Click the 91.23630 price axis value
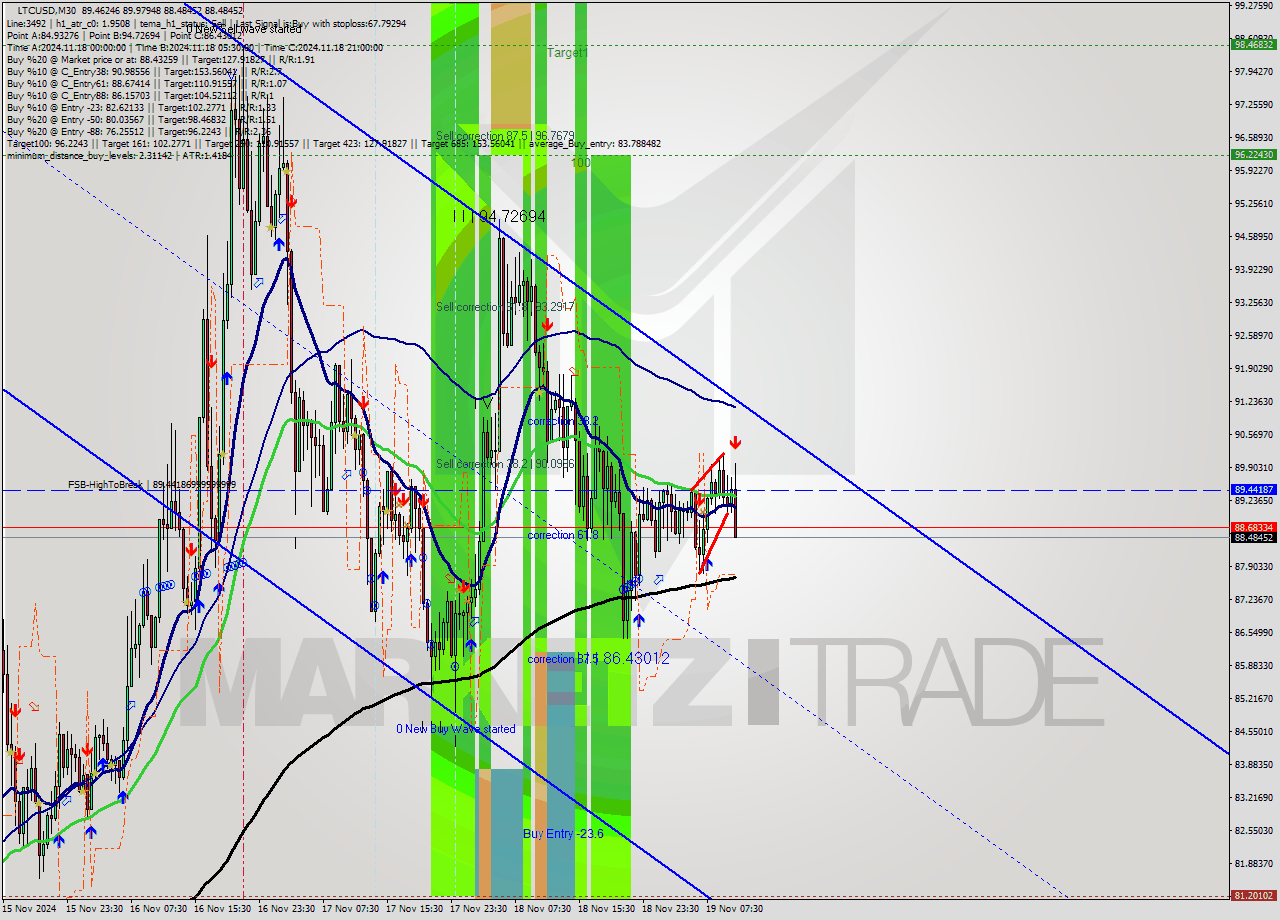The image size is (1280, 920). click(1254, 402)
